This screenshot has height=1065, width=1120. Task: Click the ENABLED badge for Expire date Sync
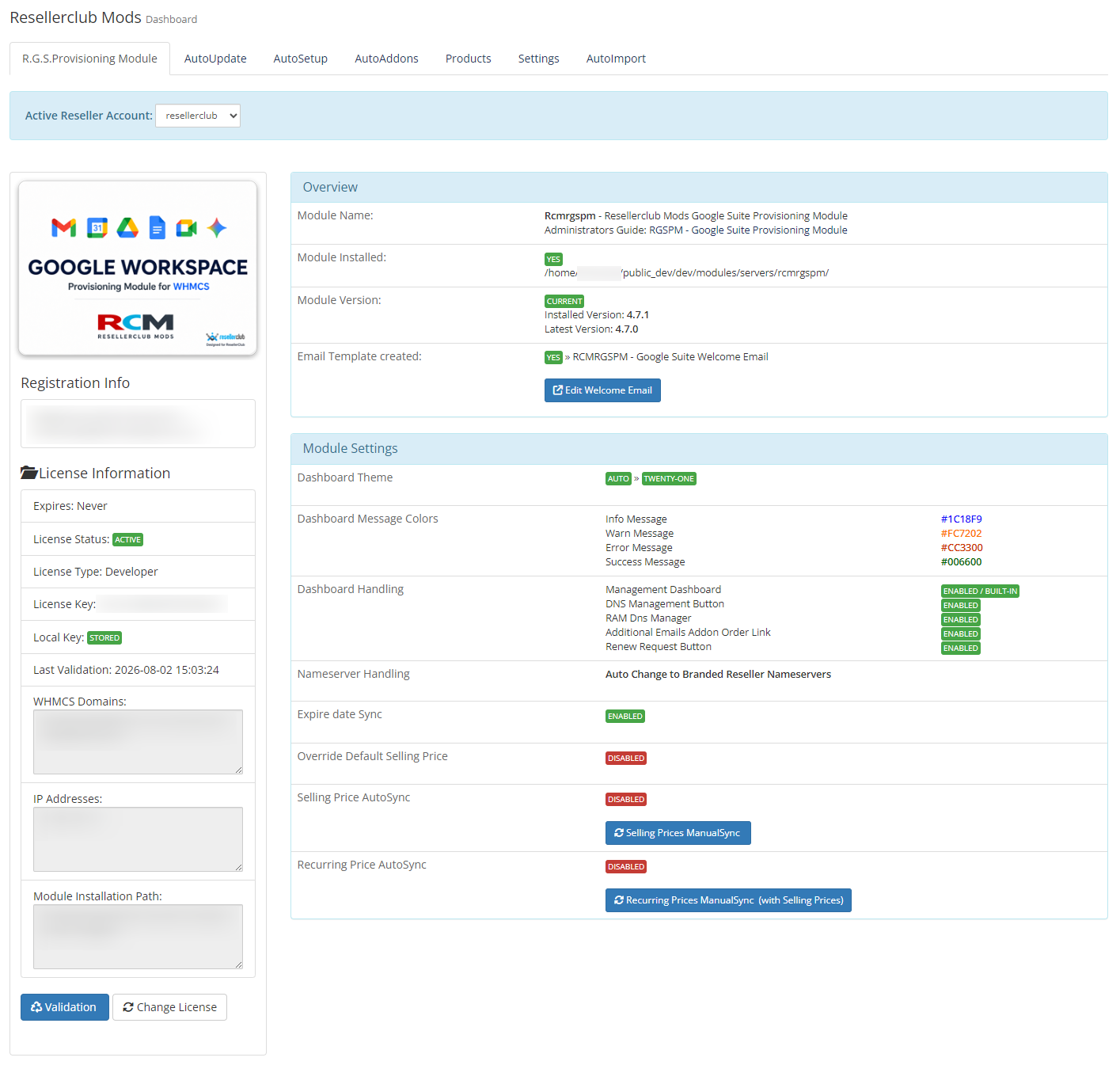[625, 717]
